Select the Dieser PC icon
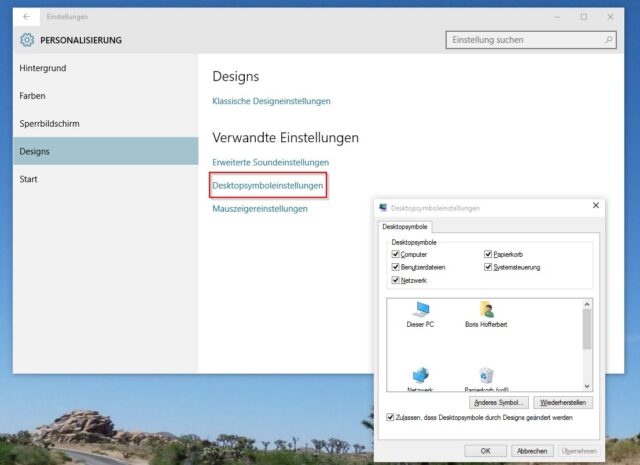Image resolution: width=640 pixels, height=465 pixels. [420, 310]
